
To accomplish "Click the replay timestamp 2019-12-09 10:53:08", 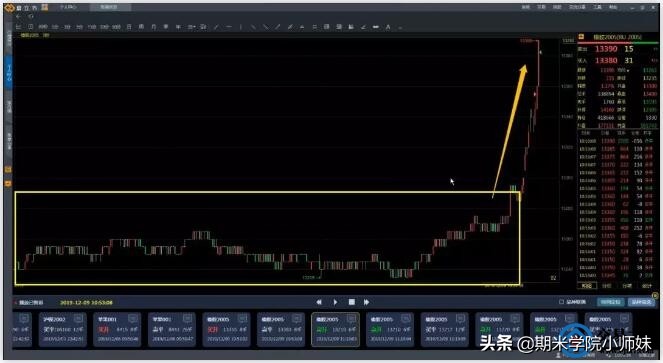I will pos(87,302).
